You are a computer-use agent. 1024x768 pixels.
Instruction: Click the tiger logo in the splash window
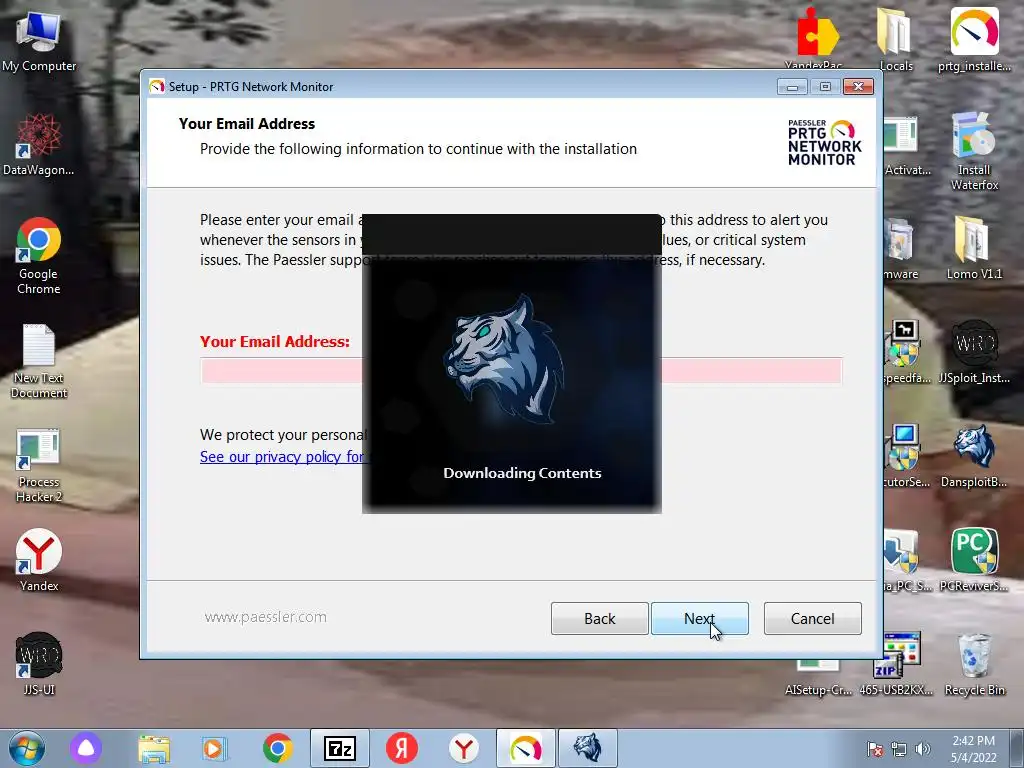[x=504, y=359]
